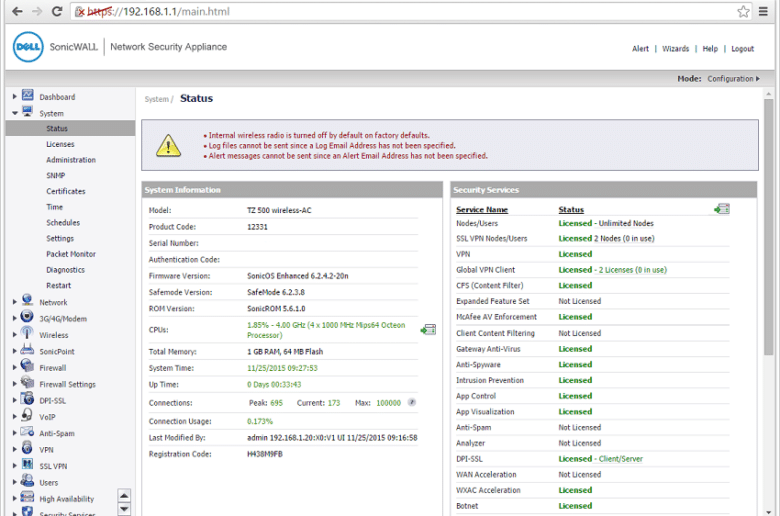
Task: Open the Certificates page
Action: [66, 191]
